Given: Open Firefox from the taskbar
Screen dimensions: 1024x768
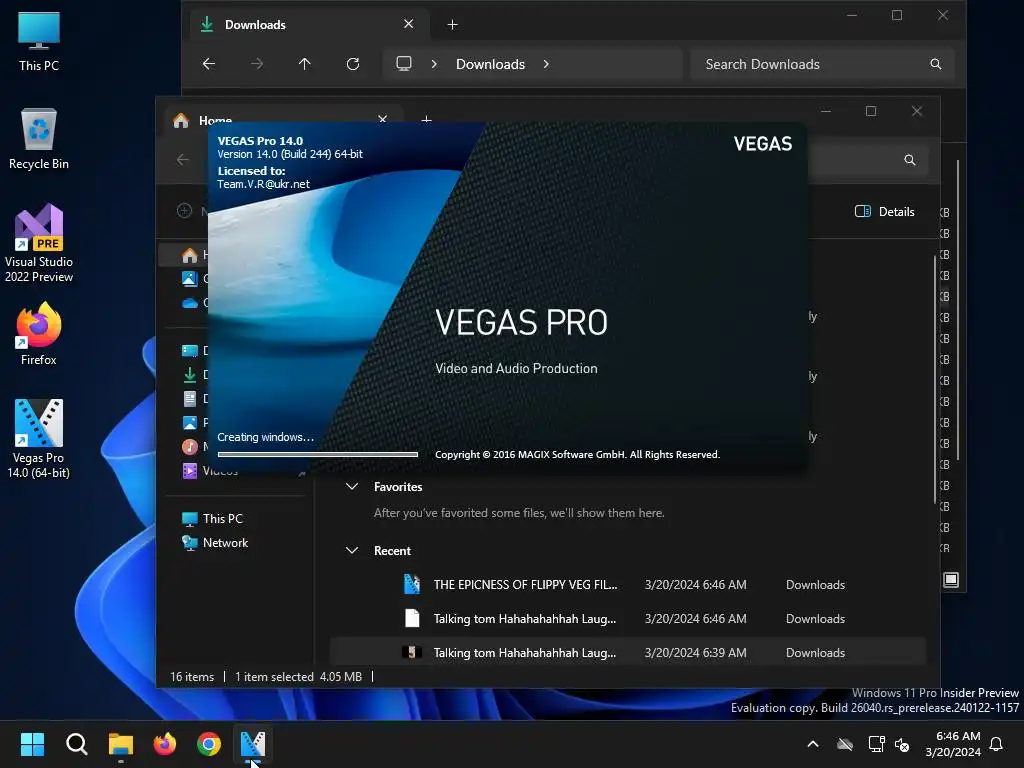Looking at the screenshot, I should [x=165, y=744].
